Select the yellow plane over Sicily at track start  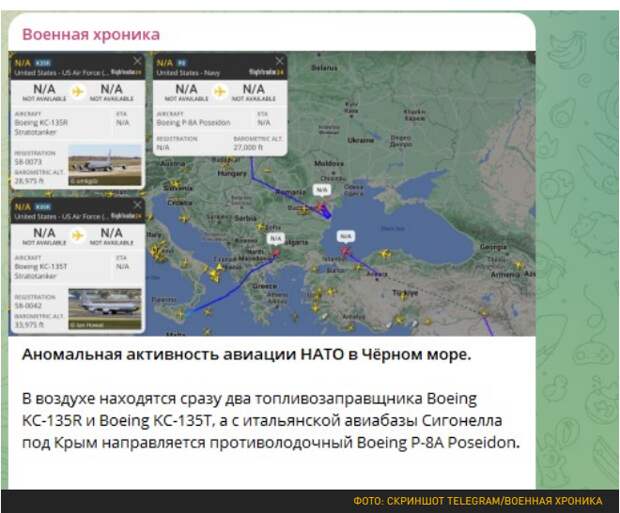pyautogui.click(x=180, y=314)
